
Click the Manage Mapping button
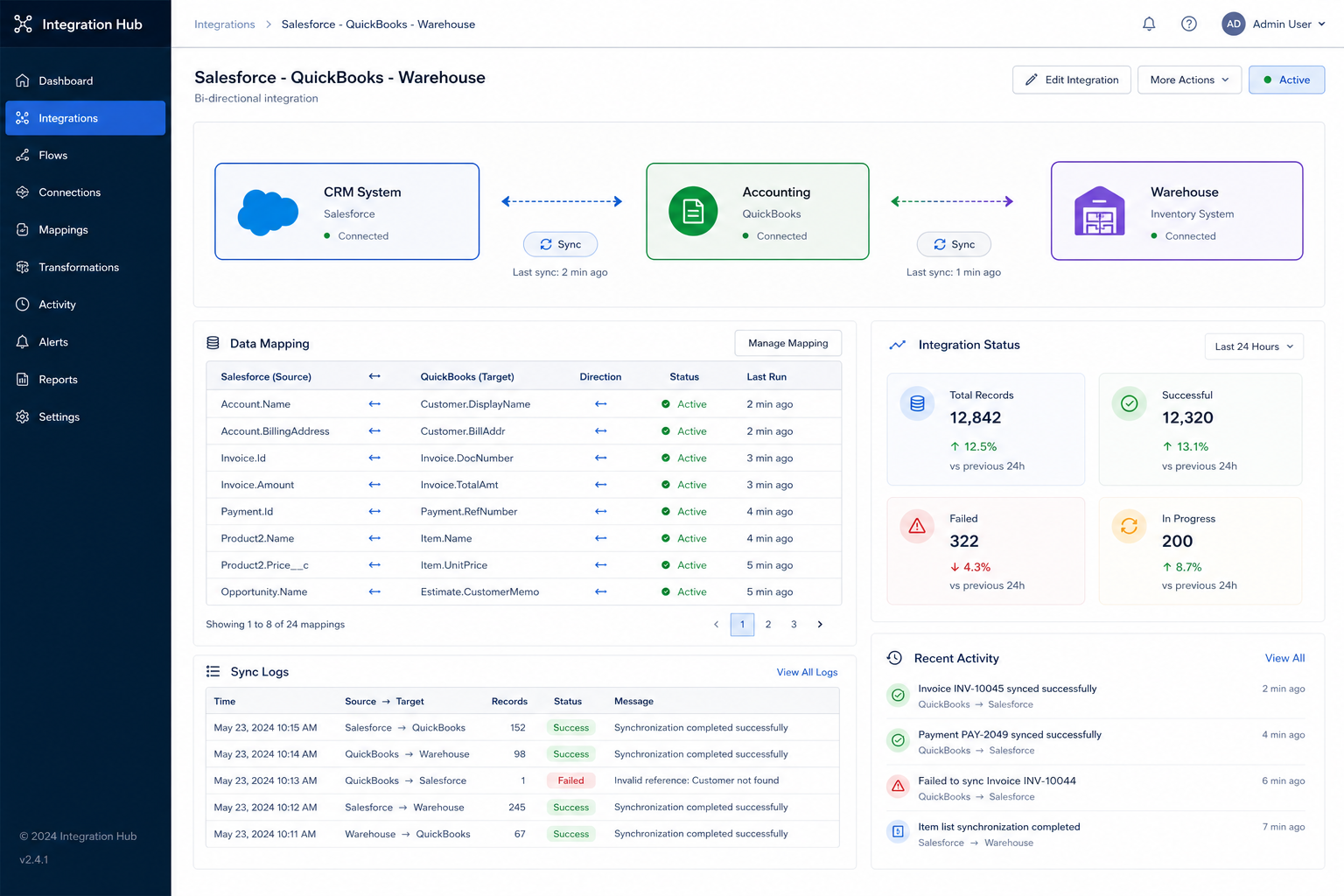click(x=787, y=343)
